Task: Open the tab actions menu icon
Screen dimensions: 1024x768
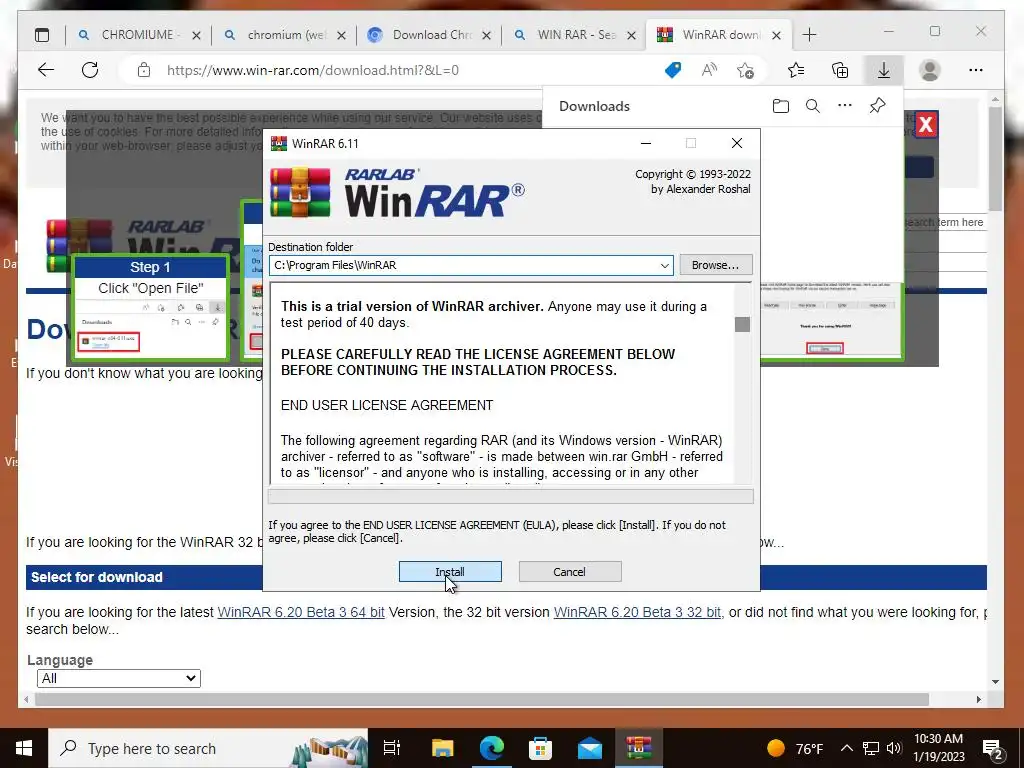Action: [x=42, y=35]
